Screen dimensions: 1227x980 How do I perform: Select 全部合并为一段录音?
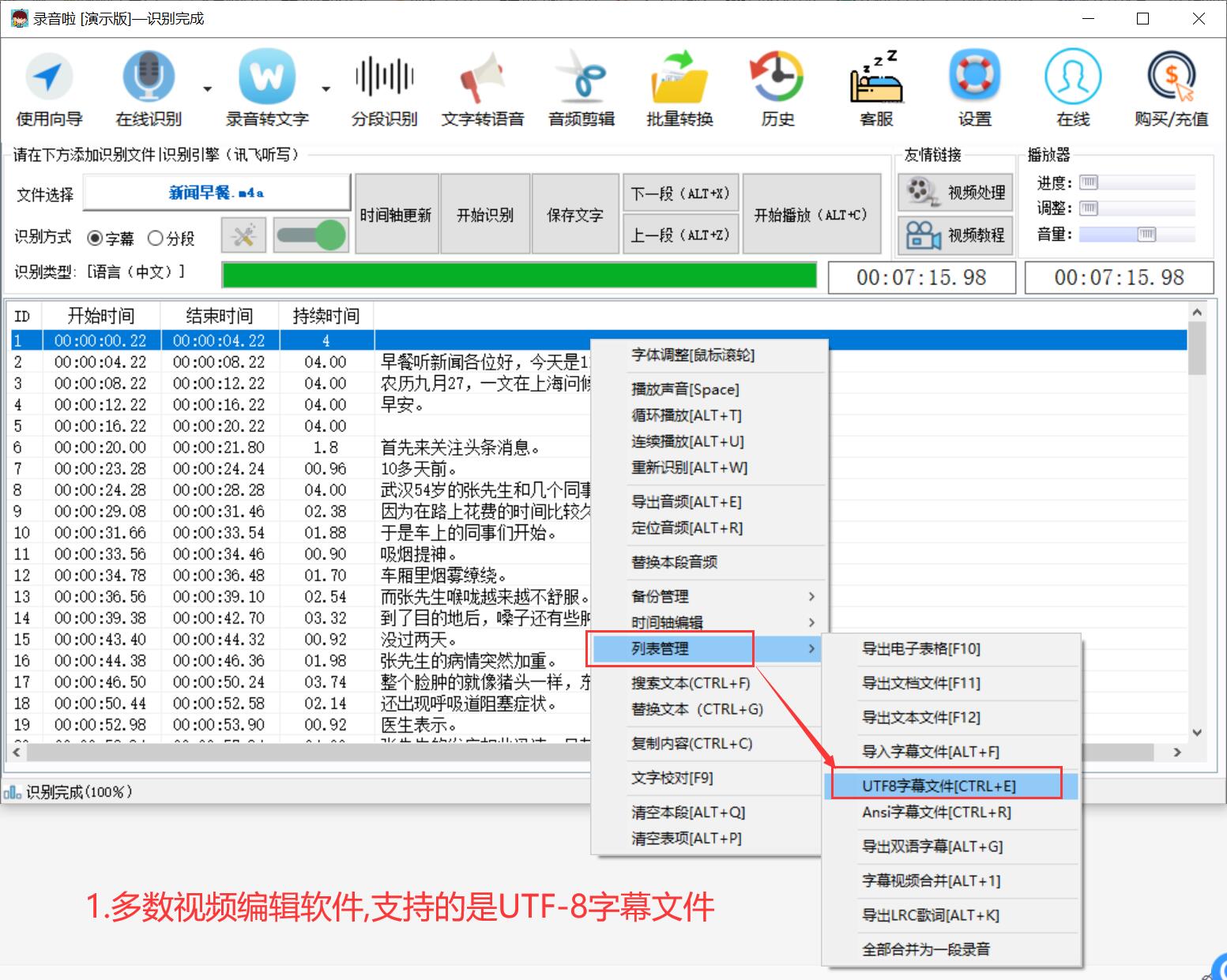coord(951,949)
